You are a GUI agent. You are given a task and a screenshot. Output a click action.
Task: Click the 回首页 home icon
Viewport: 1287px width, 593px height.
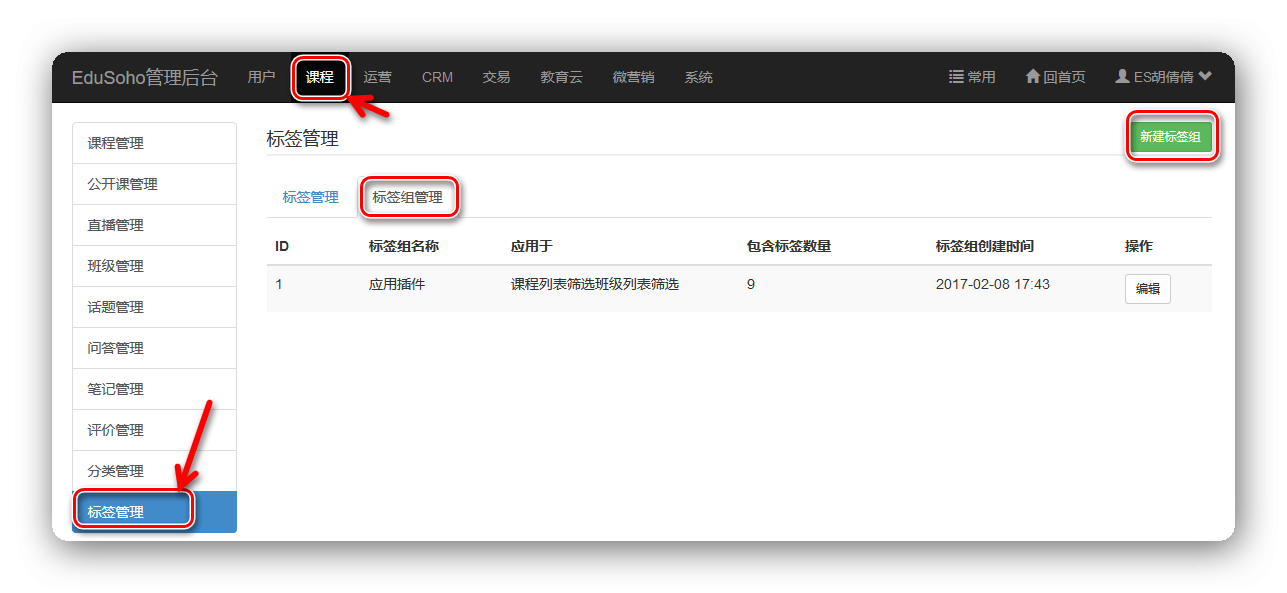click(x=1055, y=77)
